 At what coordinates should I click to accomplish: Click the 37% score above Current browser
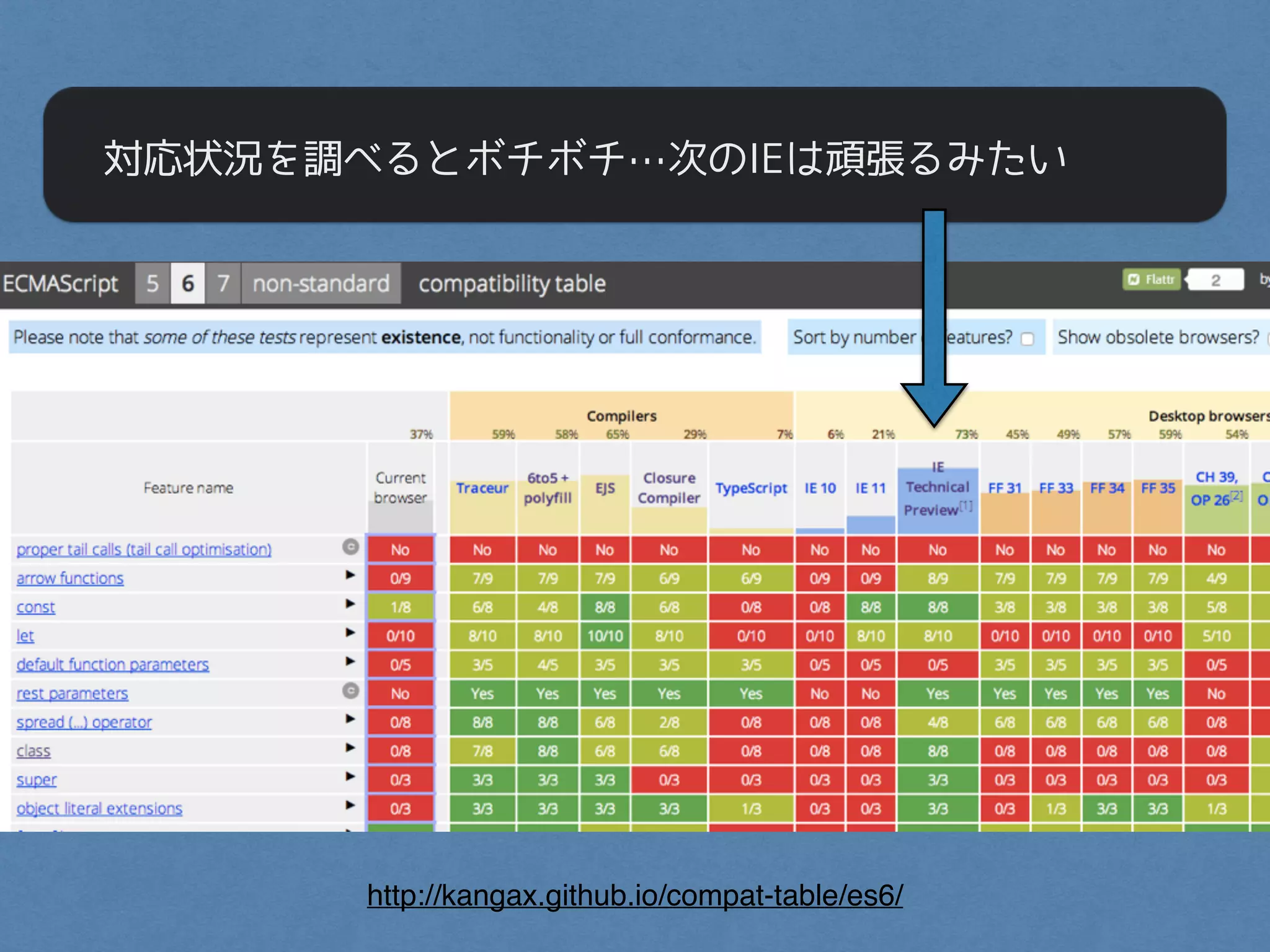pos(421,434)
